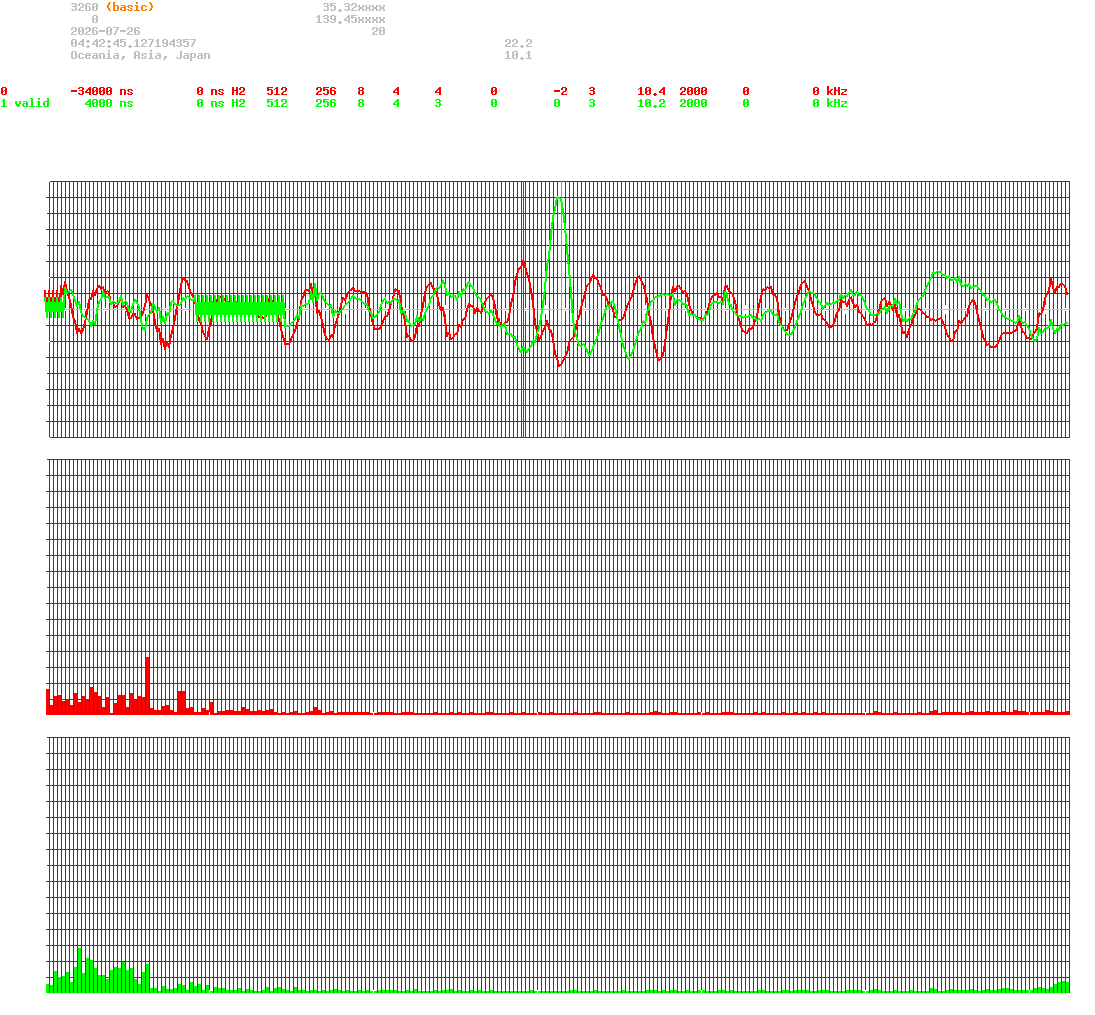Click the red '0 ns H2' entry
1095x1015 pixels.
point(221,92)
